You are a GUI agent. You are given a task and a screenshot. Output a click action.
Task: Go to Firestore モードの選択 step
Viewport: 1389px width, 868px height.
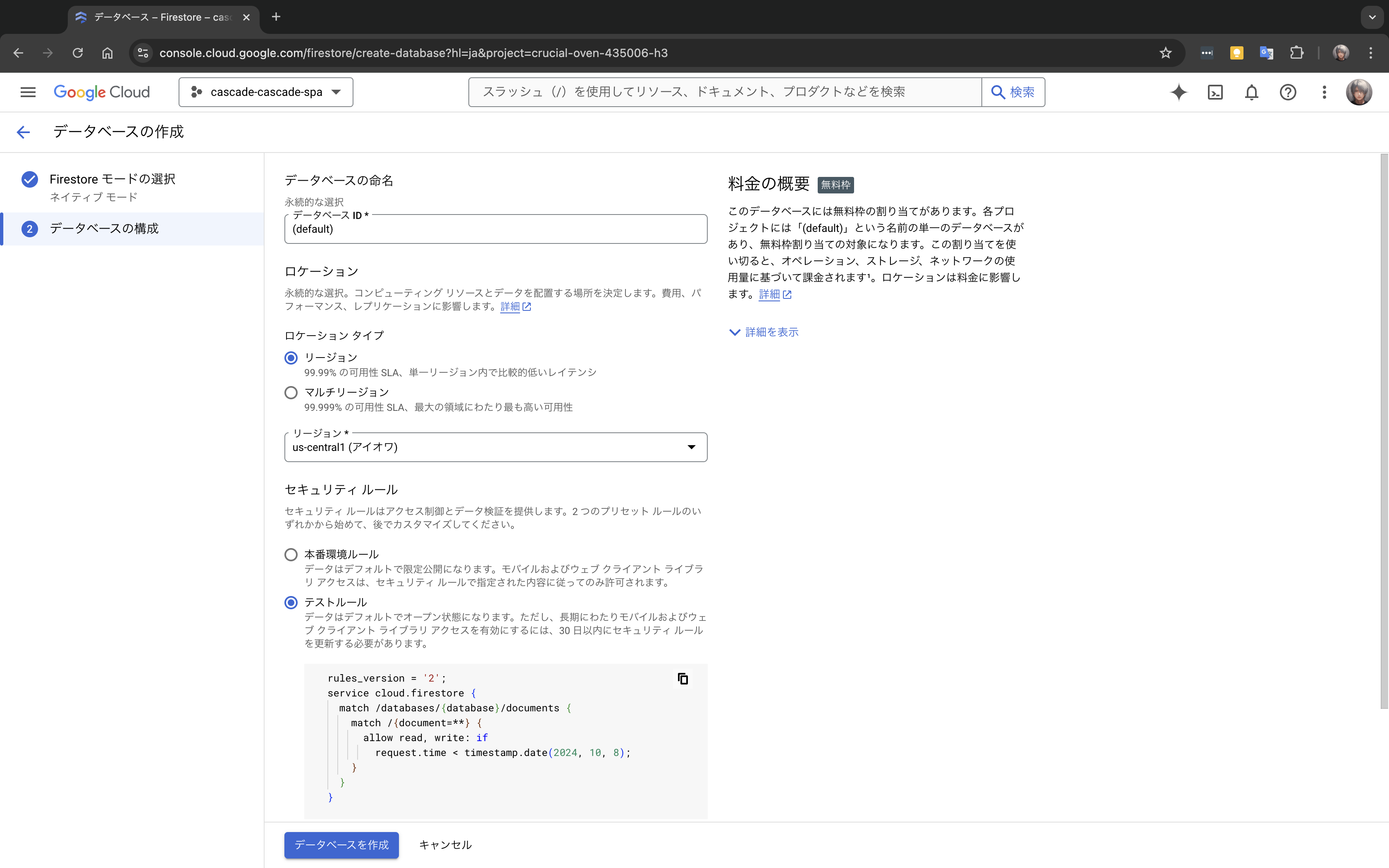[x=112, y=180]
